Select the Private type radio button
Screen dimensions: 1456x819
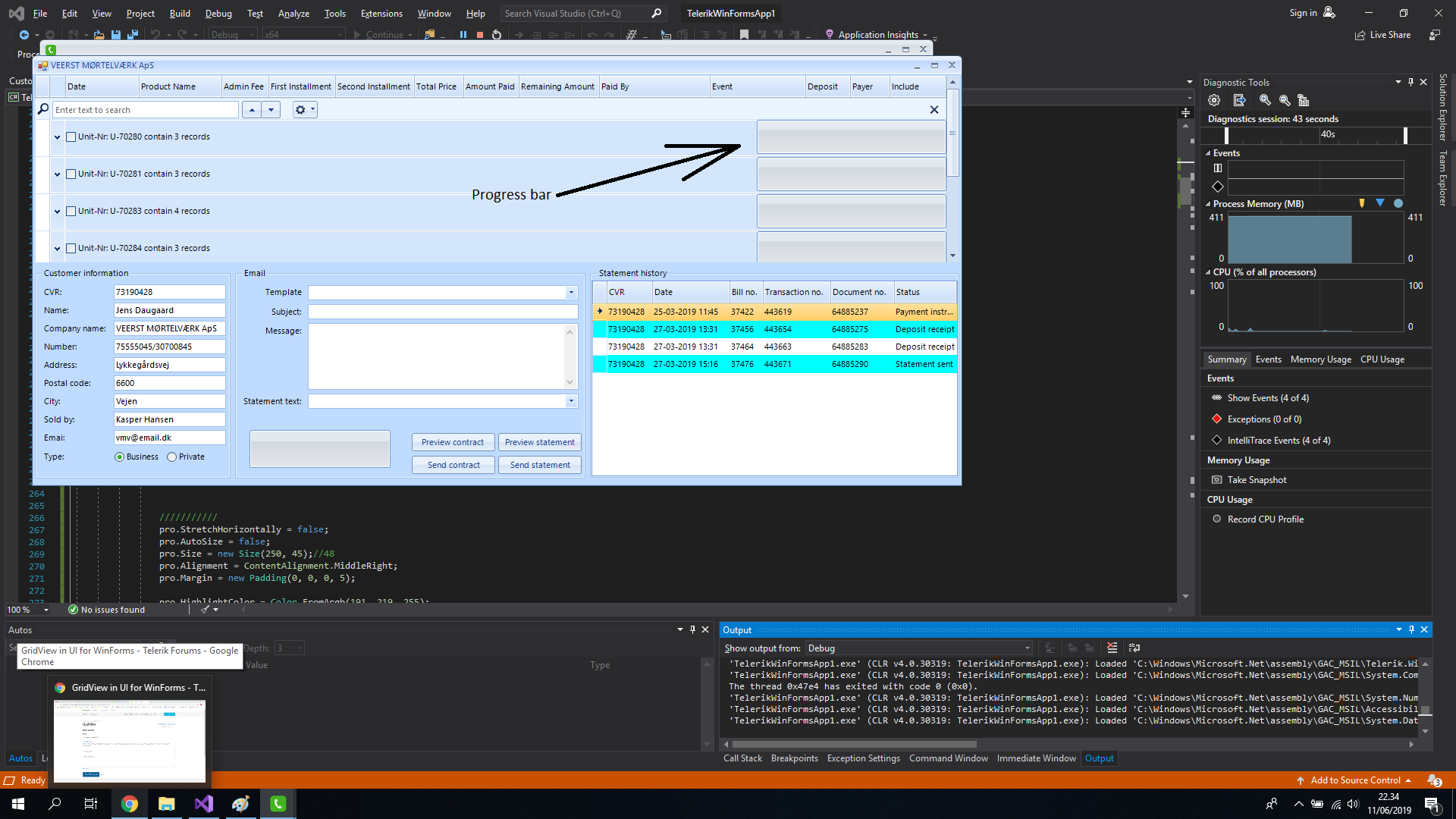[172, 457]
